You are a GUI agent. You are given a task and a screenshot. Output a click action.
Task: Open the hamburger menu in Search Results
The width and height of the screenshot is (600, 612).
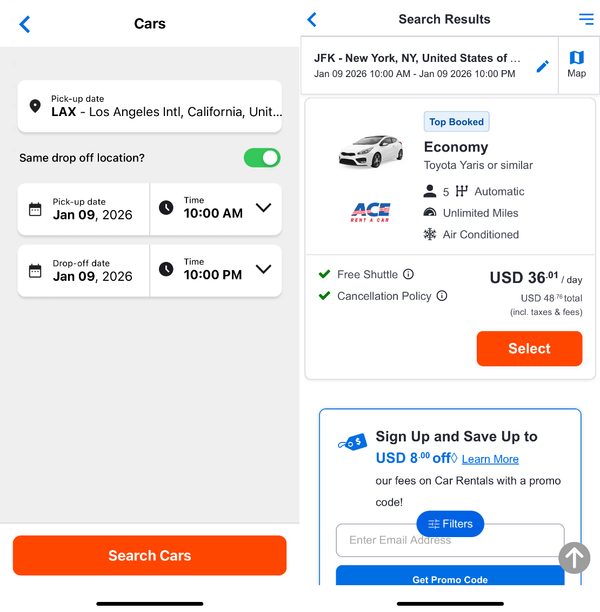[x=586, y=19]
